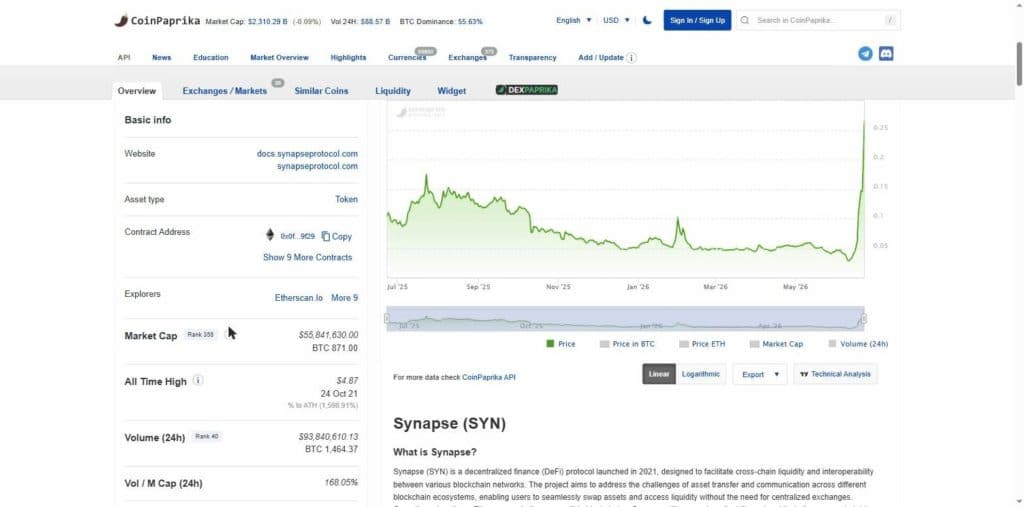Click the search magnifier icon
This screenshot has height=507, width=1024.
tap(745, 20)
